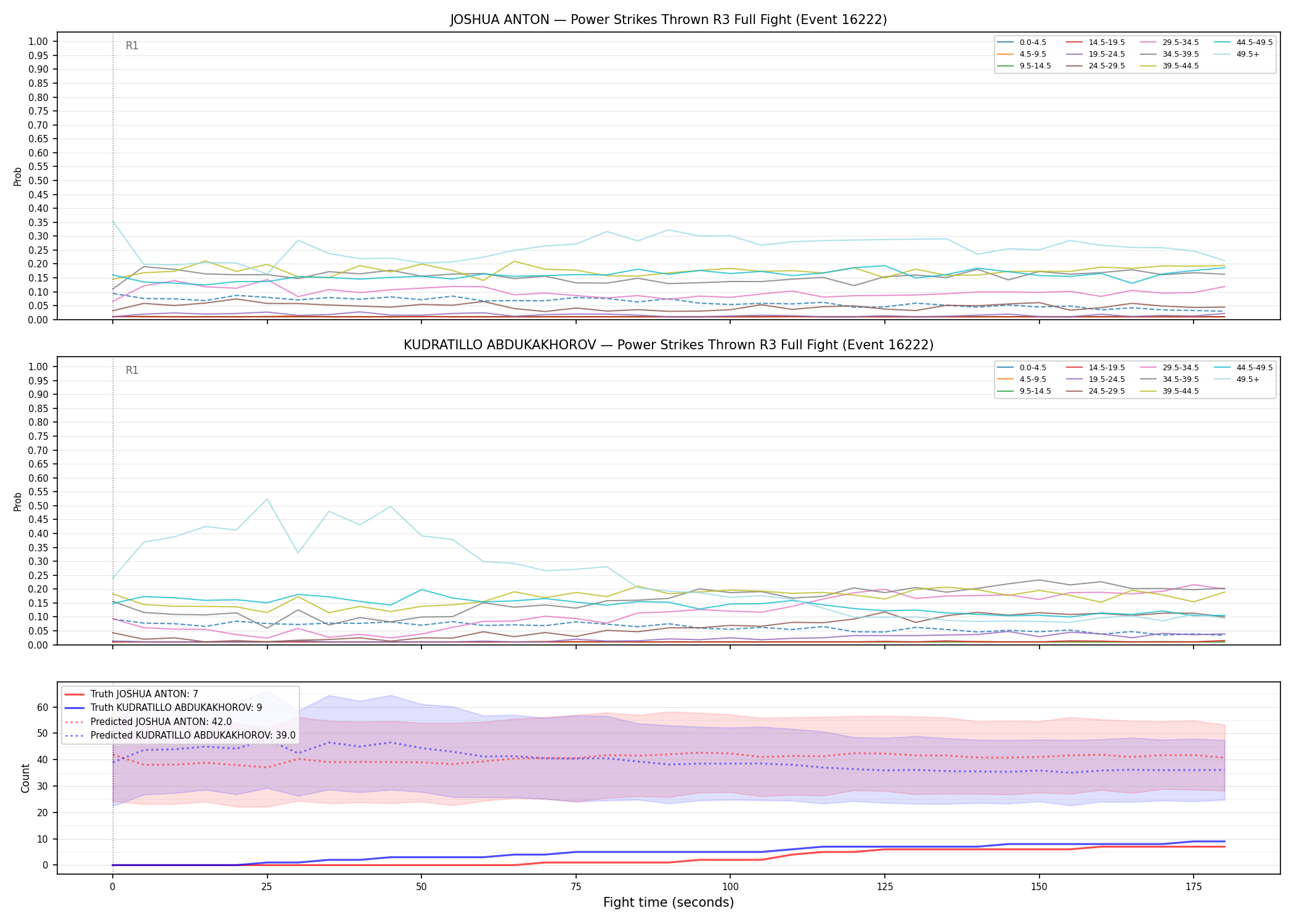Click the x-axis tick label 75
The height and width of the screenshot is (924, 1294).
click(576, 887)
